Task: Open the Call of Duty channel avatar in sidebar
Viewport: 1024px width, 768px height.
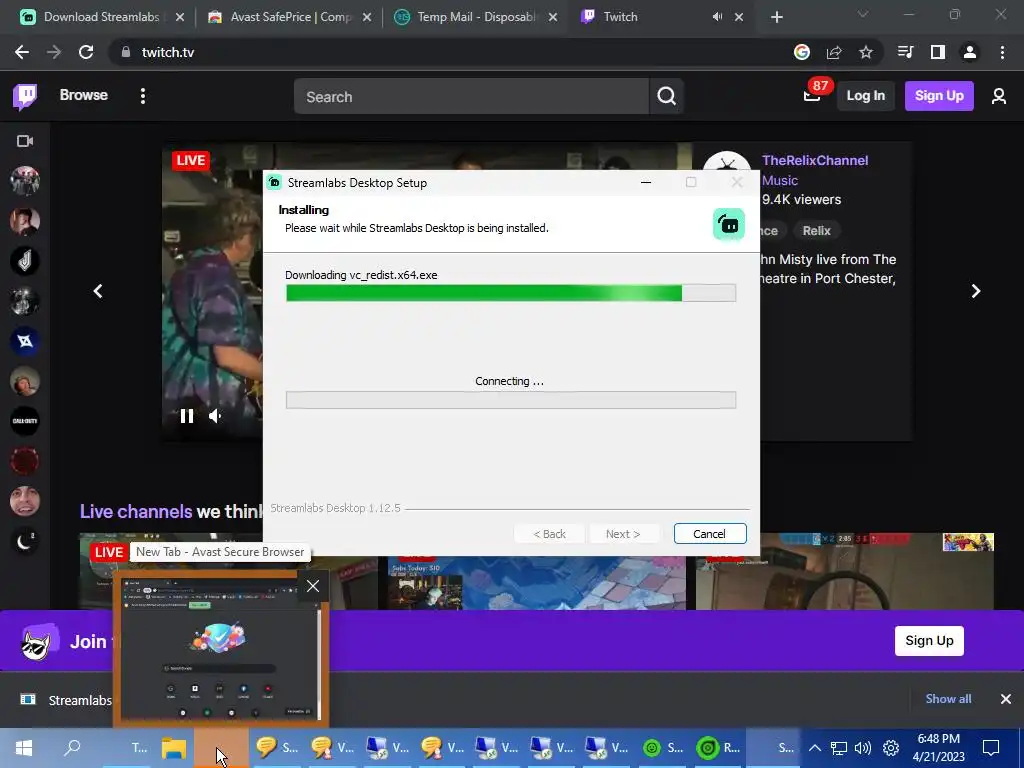Action: click(x=25, y=421)
